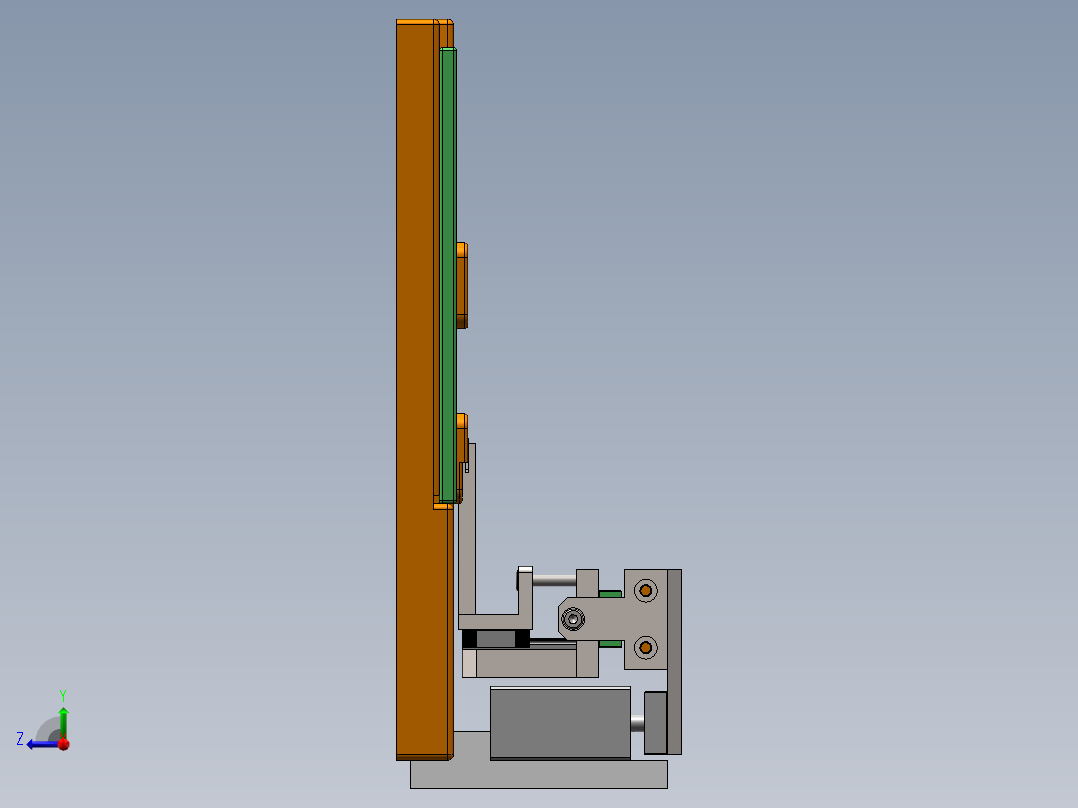Viewport: 1078px width, 808px height.
Task: Select the small dark block at the piston rod end
Action: 655,723
